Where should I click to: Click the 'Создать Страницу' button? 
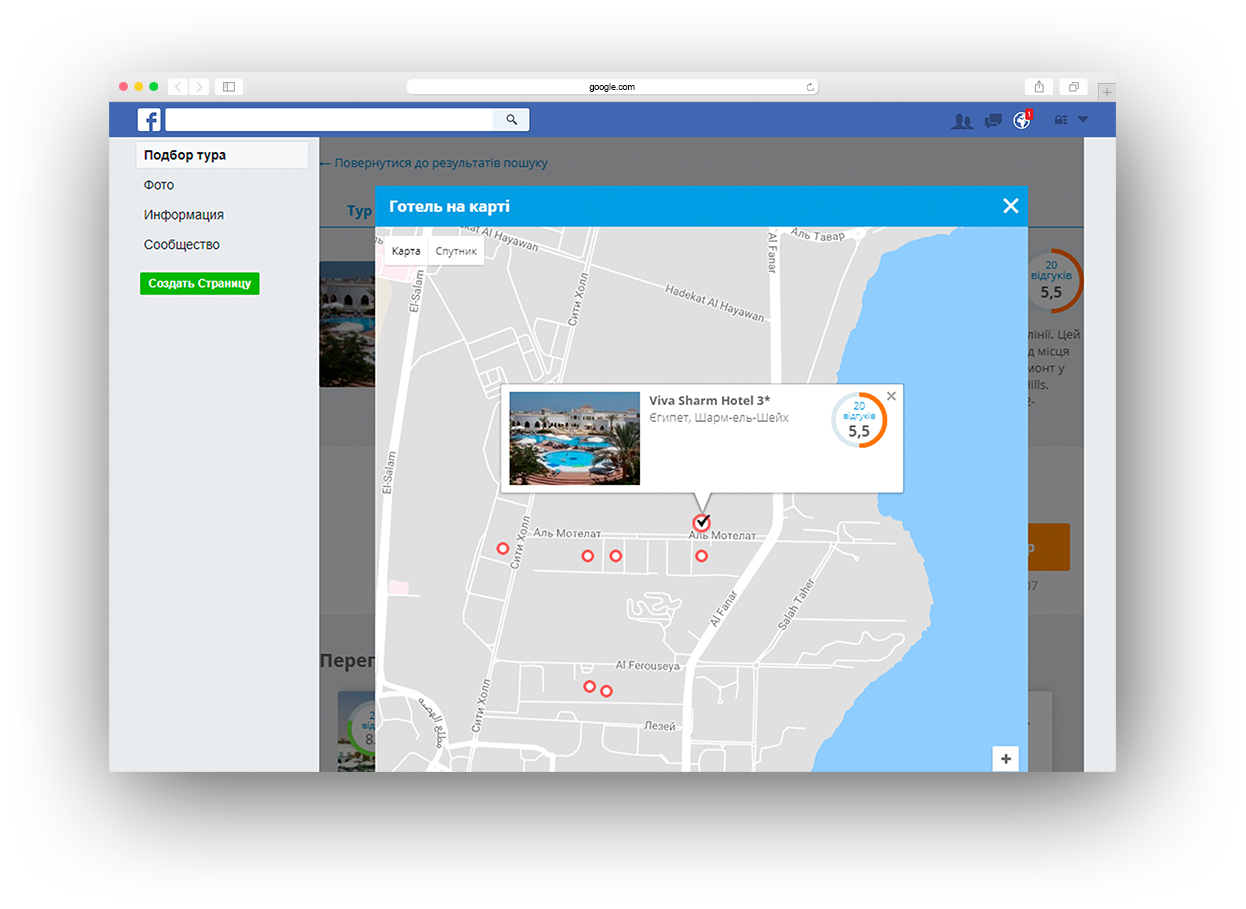coord(199,284)
